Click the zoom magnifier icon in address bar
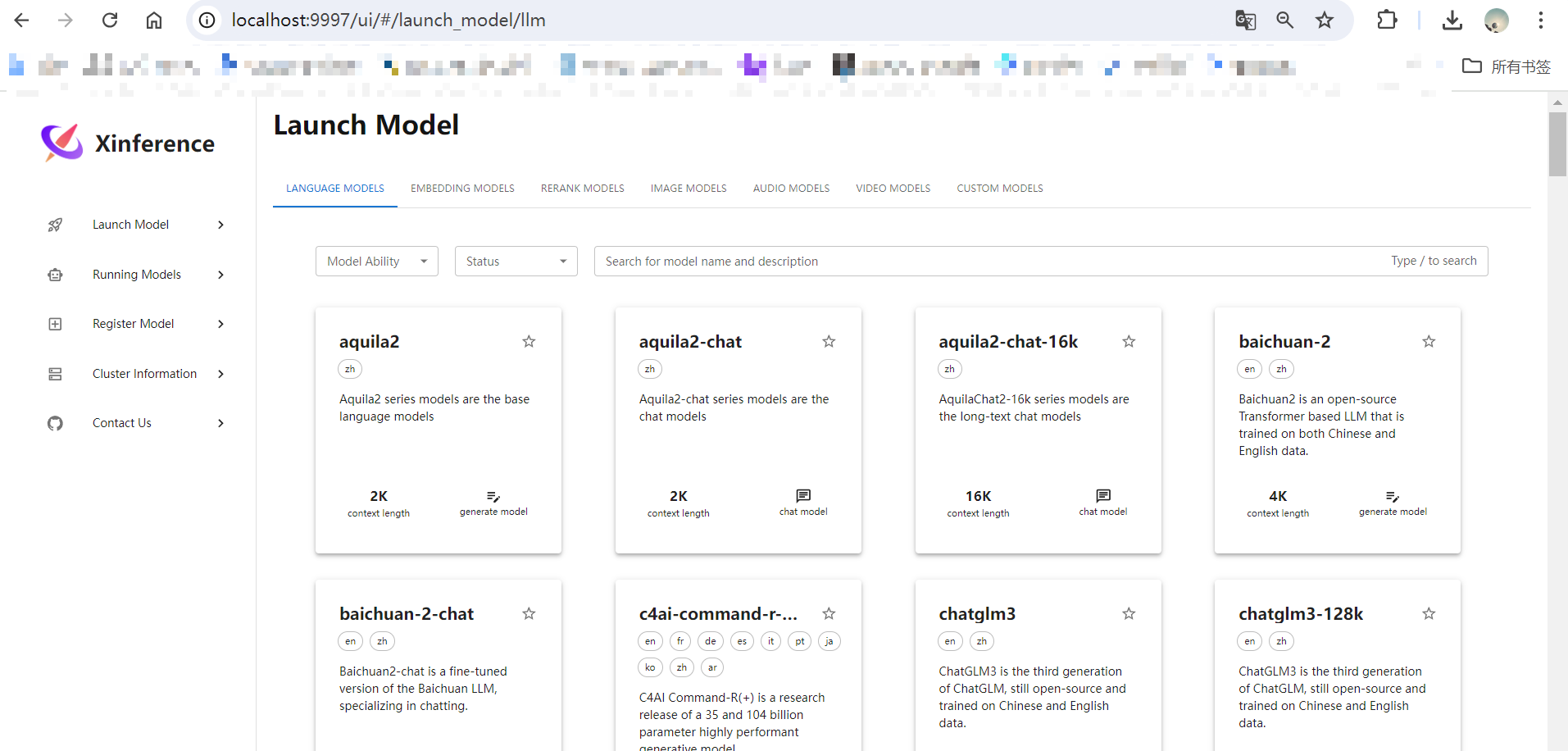This screenshot has width=1568, height=751. tap(1285, 20)
